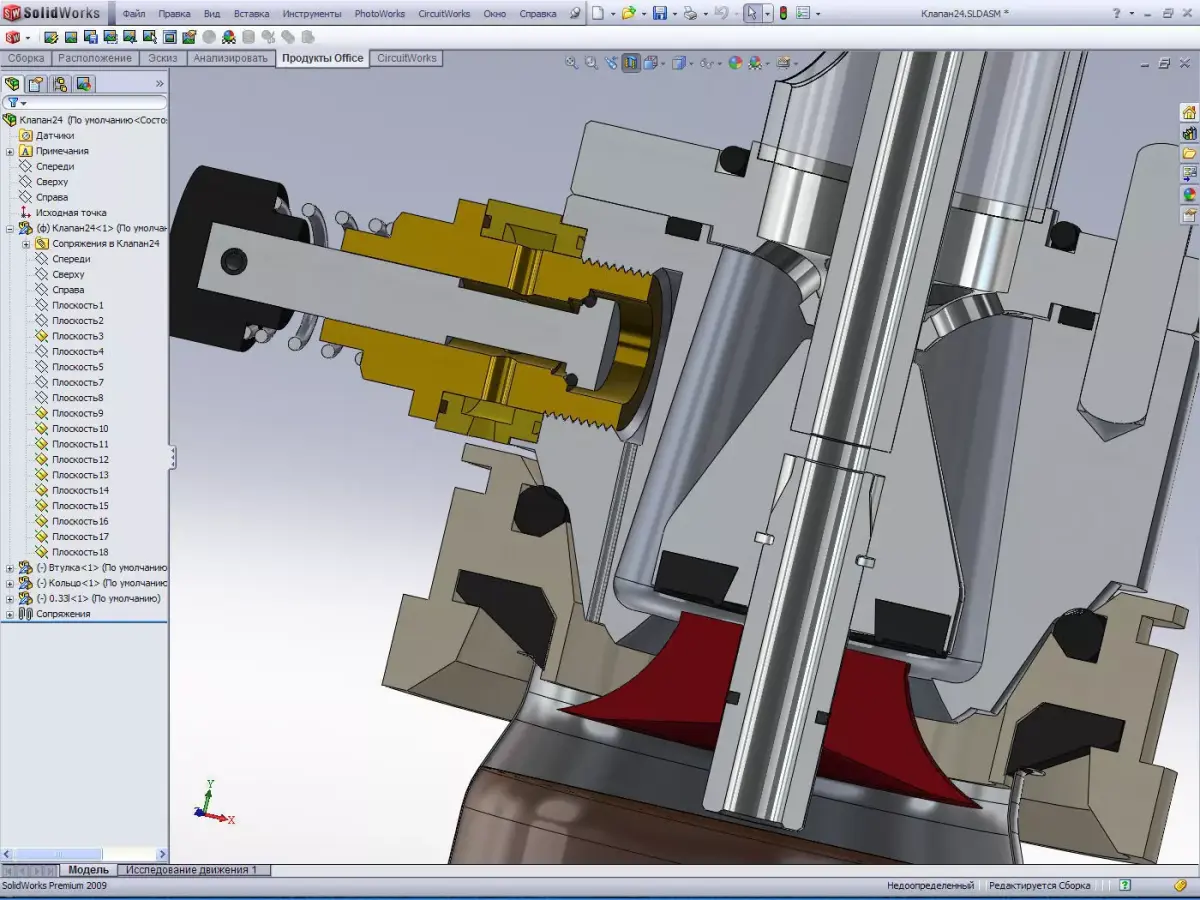Image resolution: width=1200 pixels, height=900 pixels.
Task: Select Датчики in the feature tree
Action: [55, 135]
